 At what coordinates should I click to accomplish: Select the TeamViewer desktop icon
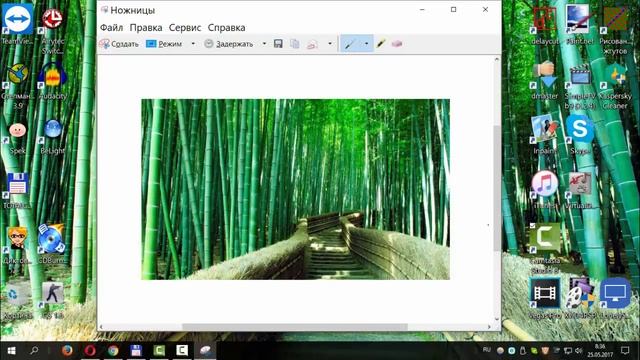click(x=17, y=24)
